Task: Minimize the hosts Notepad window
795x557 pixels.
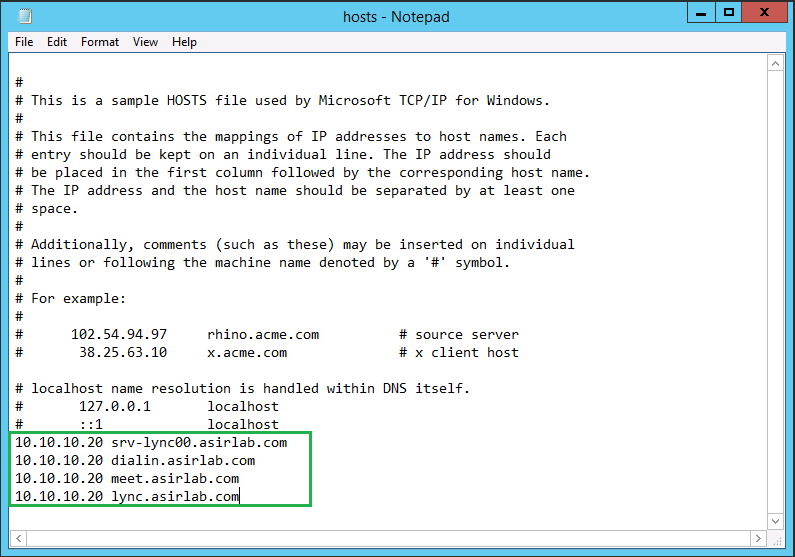Action: [701, 13]
